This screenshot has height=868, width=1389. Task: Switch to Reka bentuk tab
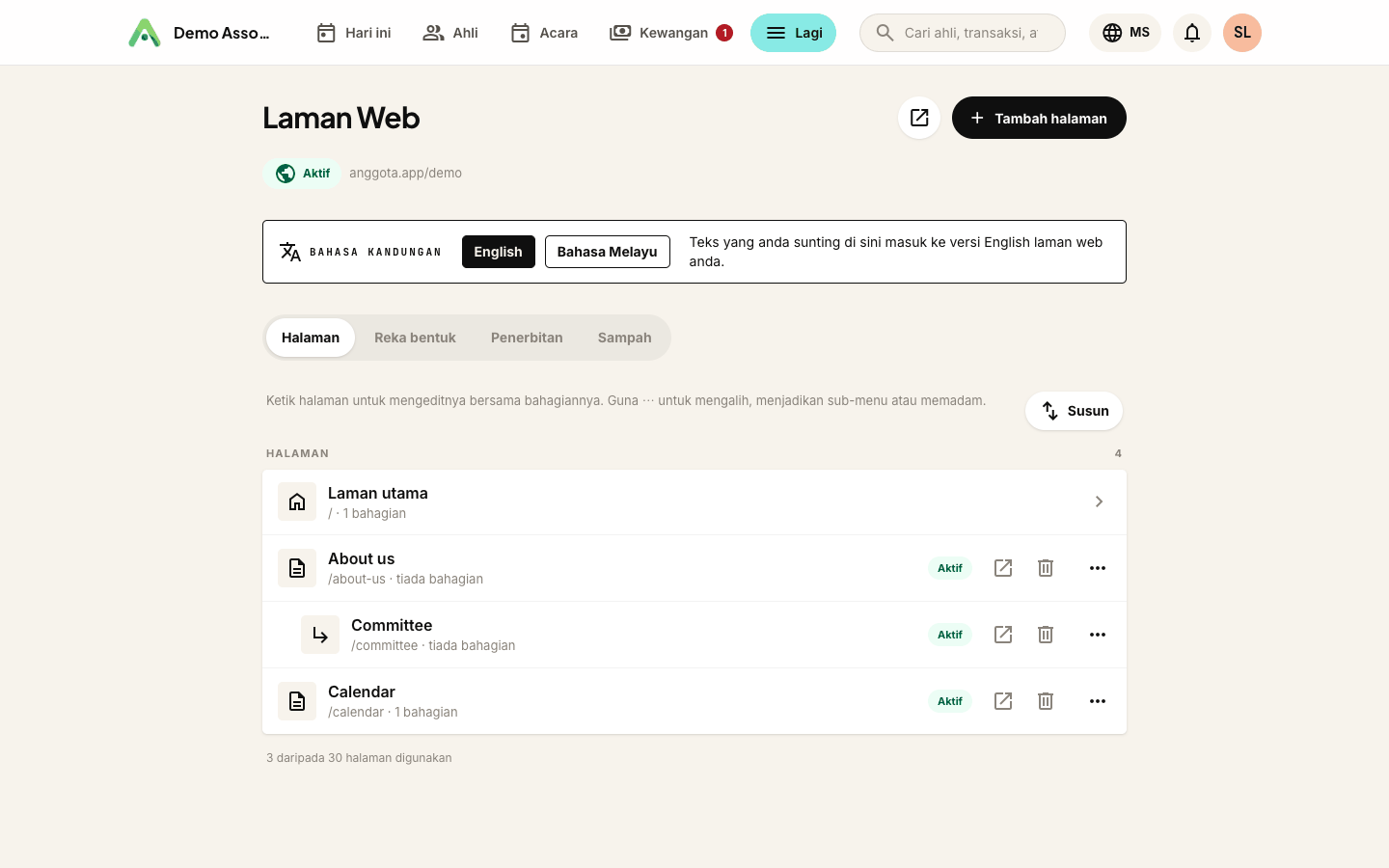click(x=415, y=338)
